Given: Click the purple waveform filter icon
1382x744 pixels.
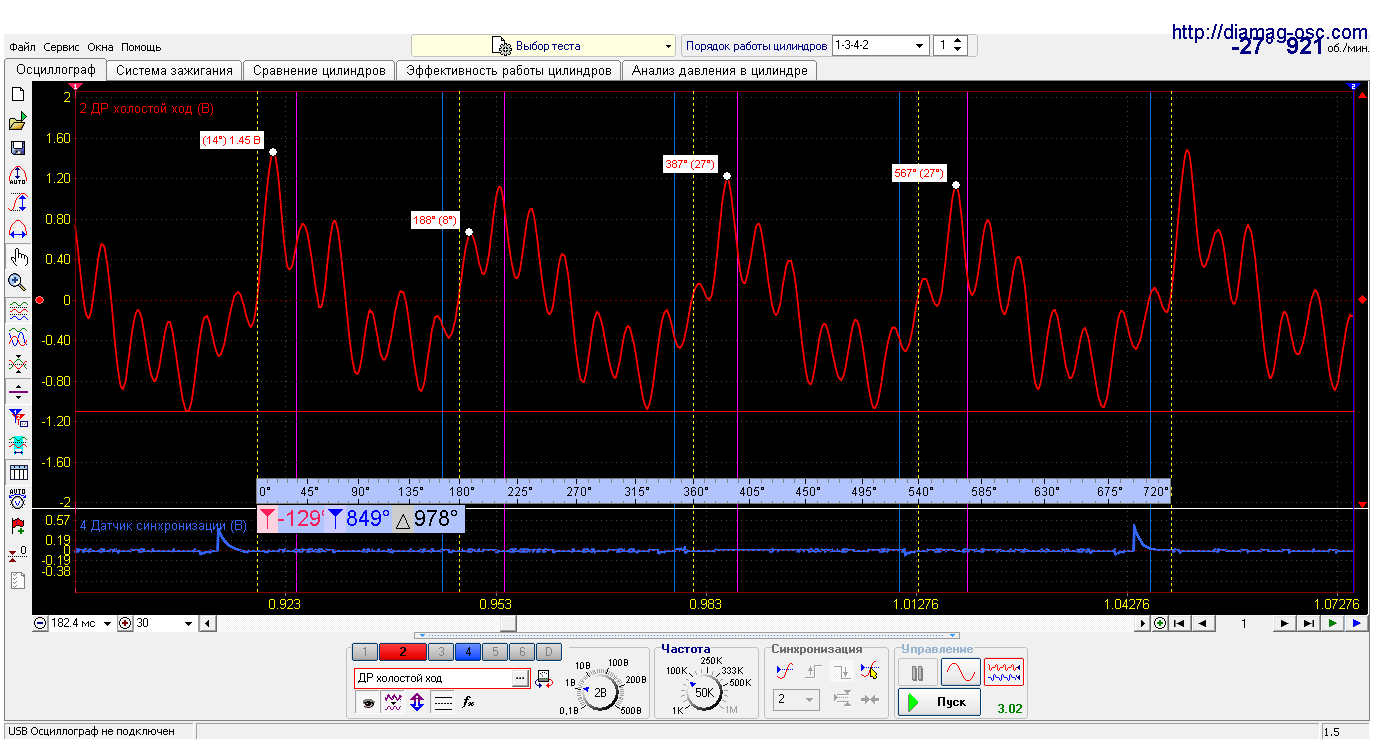Looking at the screenshot, I should click(x=393, y=703).
